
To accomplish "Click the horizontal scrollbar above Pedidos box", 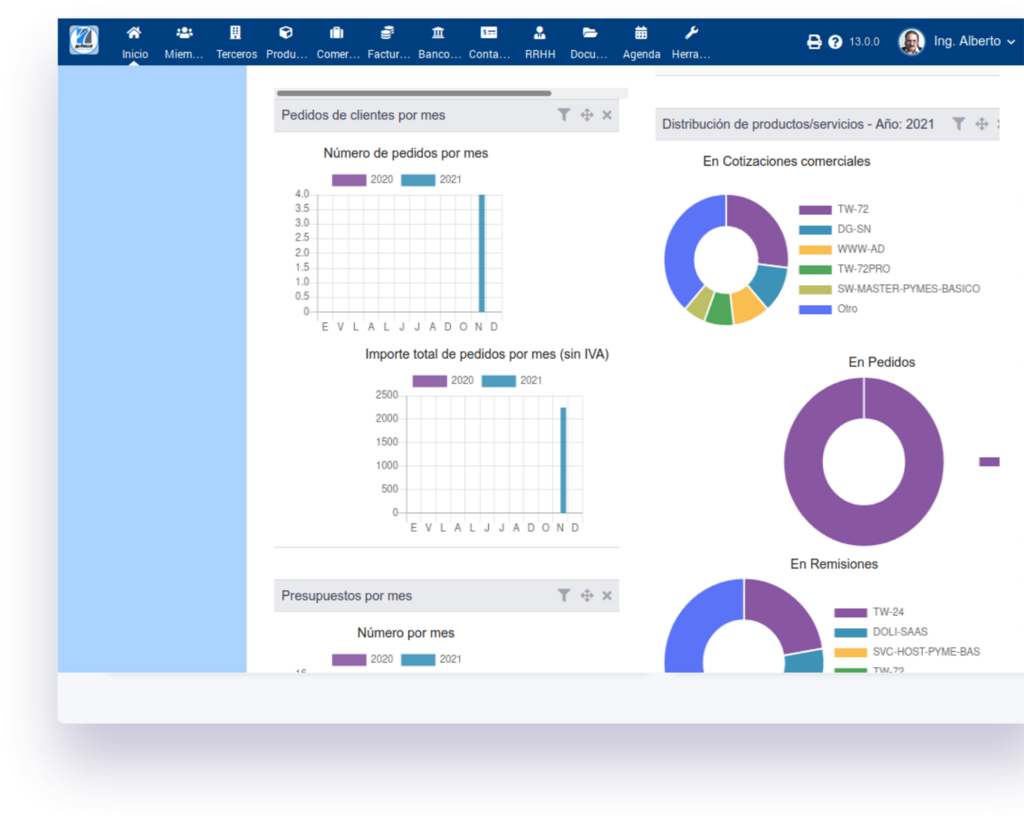I will coord(414,94).
